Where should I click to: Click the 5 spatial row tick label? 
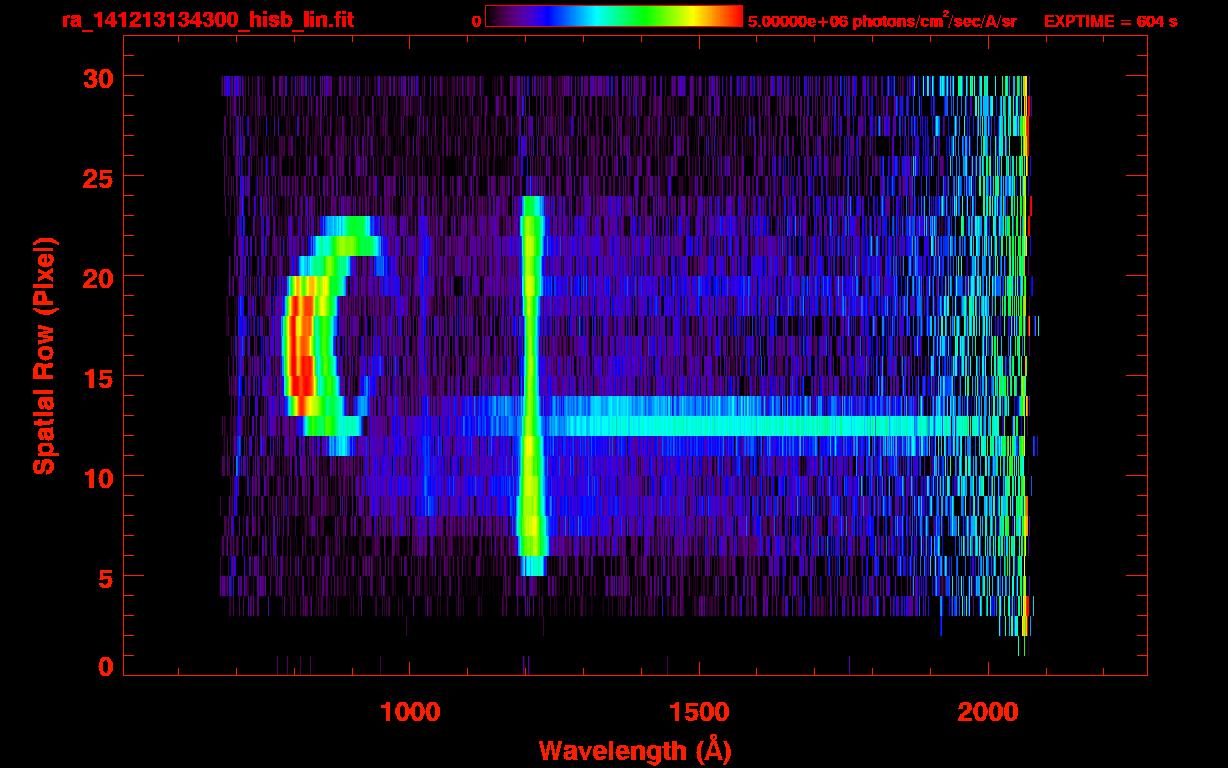point(105,577)
